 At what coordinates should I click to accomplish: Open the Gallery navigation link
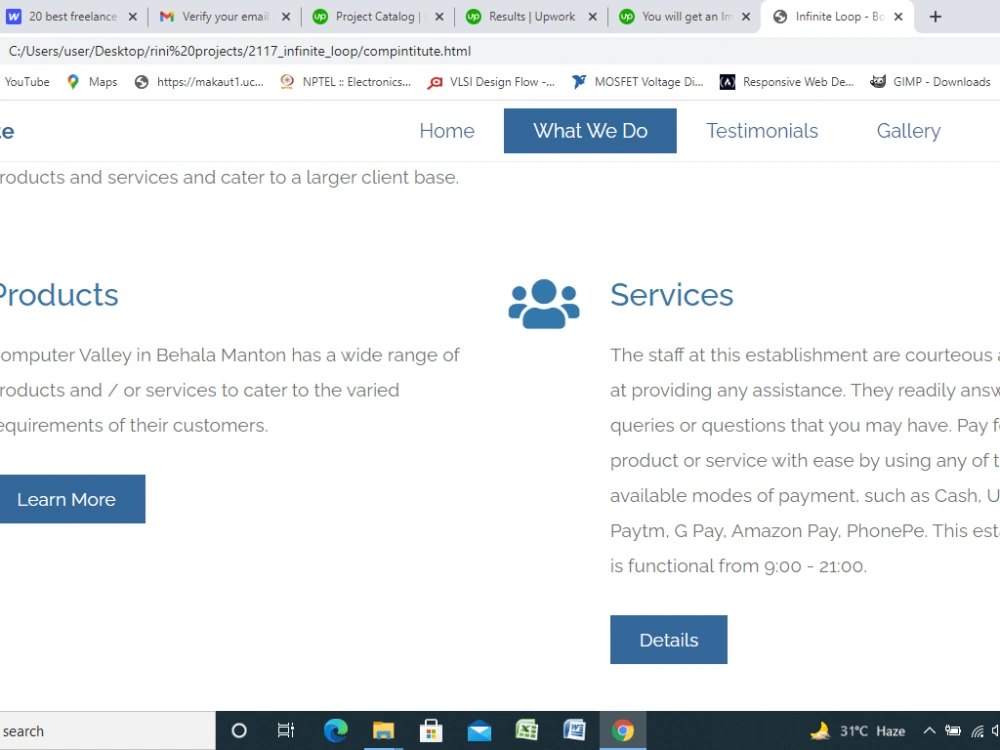908,131
